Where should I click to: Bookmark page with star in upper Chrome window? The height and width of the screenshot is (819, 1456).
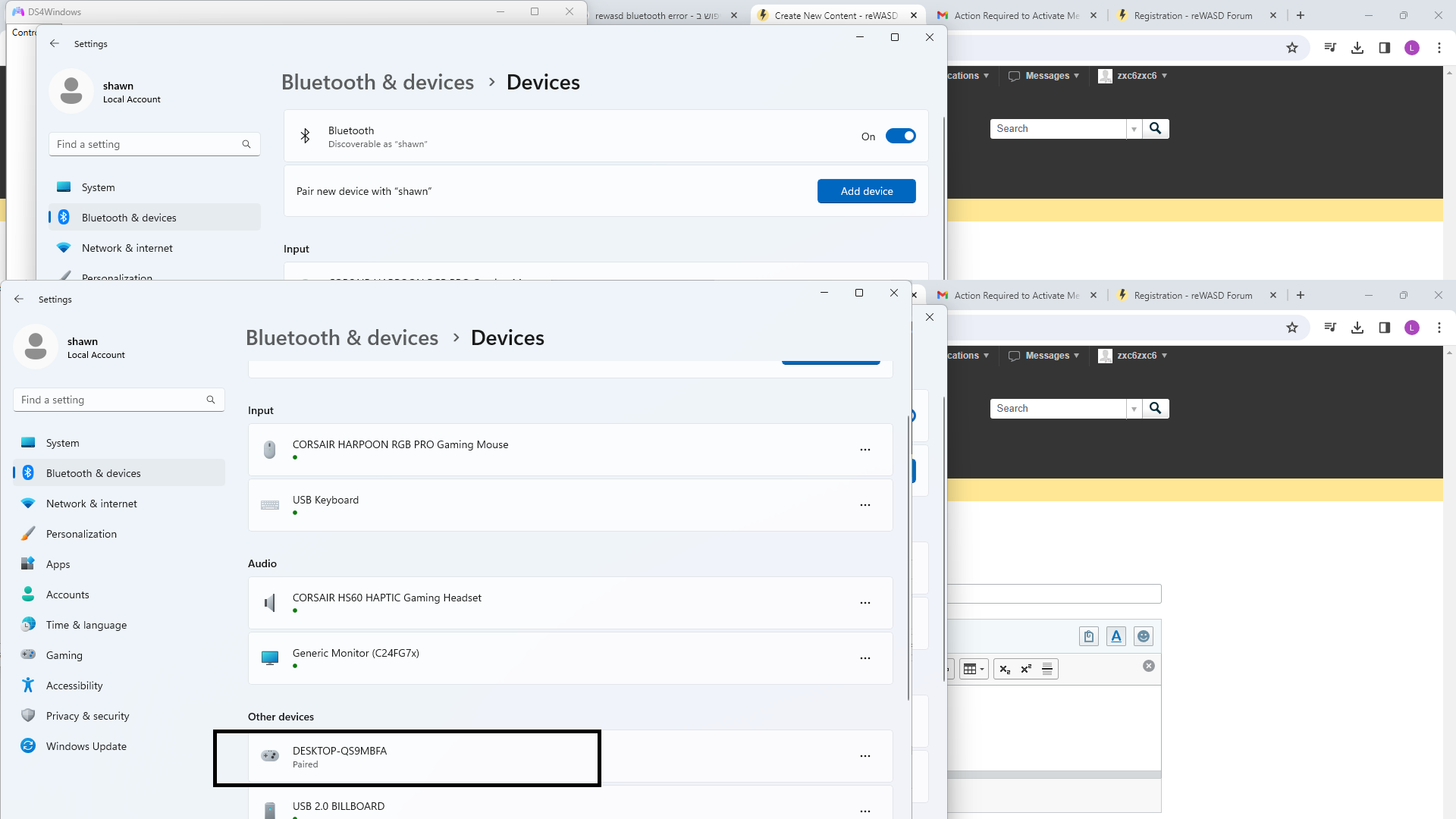pos(1292,48)
